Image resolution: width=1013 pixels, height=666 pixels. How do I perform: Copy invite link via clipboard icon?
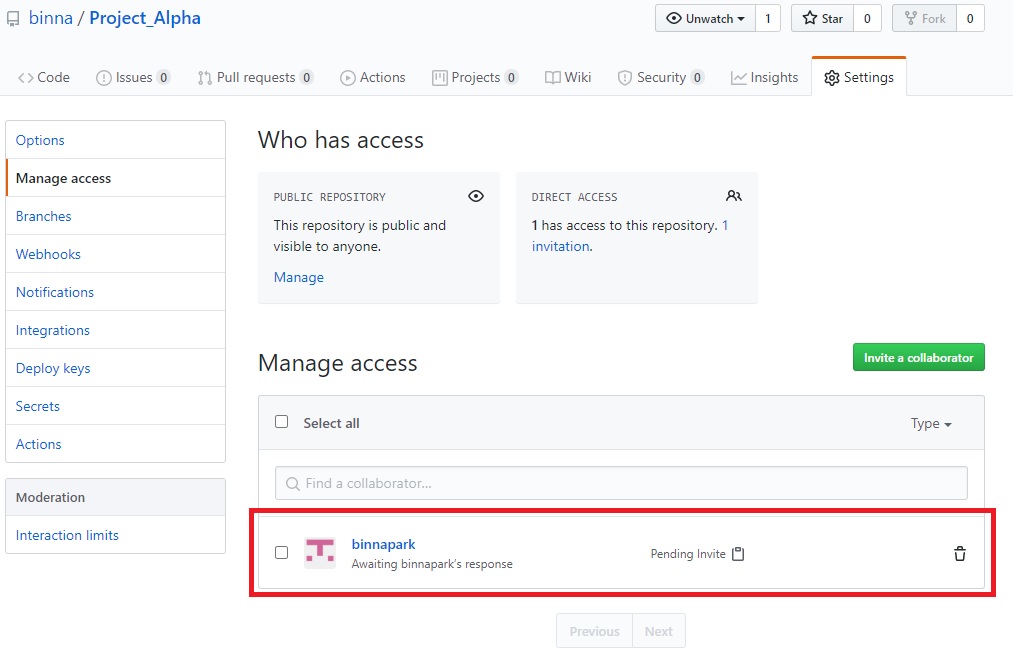point(738,554)
